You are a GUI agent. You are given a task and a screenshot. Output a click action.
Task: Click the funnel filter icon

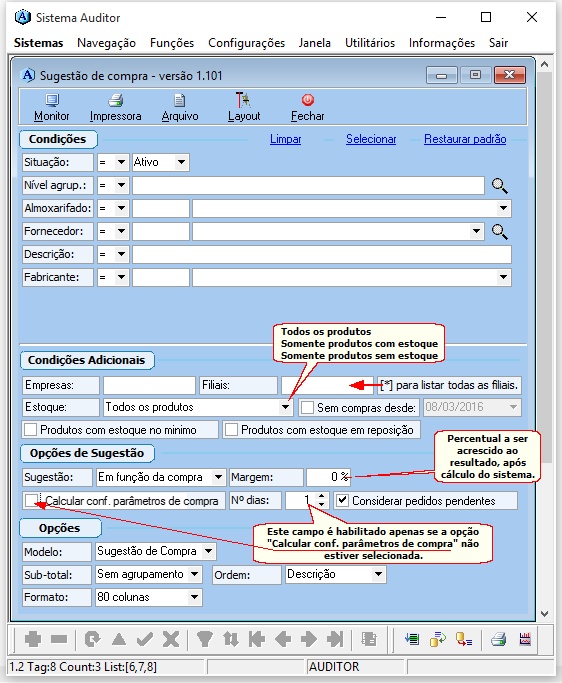click(x=204, y=639)
